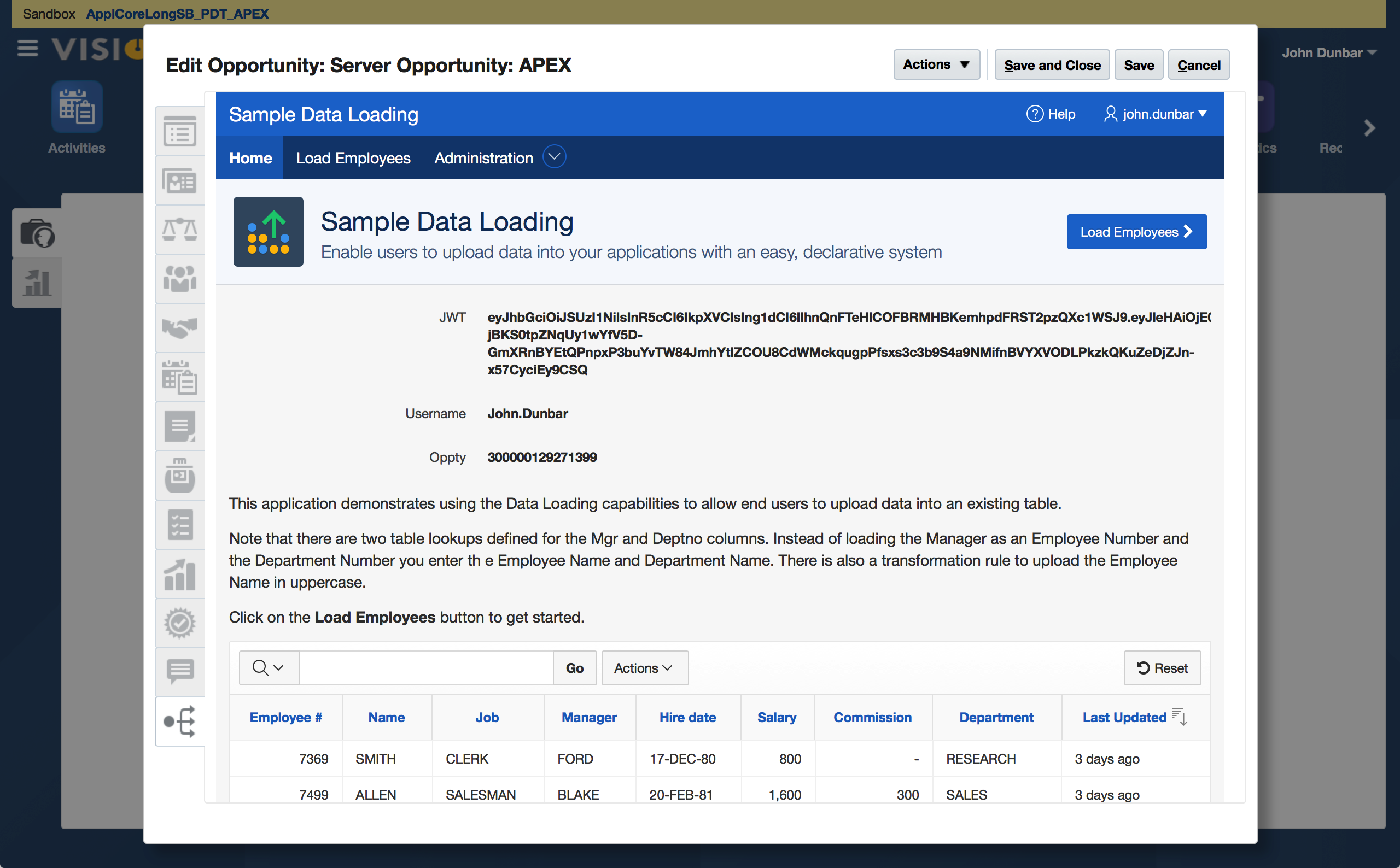Click the camera snapshot icon in left panel
Image resolution: width=1400 pixels, height=868 pixels.
(37, 233)
